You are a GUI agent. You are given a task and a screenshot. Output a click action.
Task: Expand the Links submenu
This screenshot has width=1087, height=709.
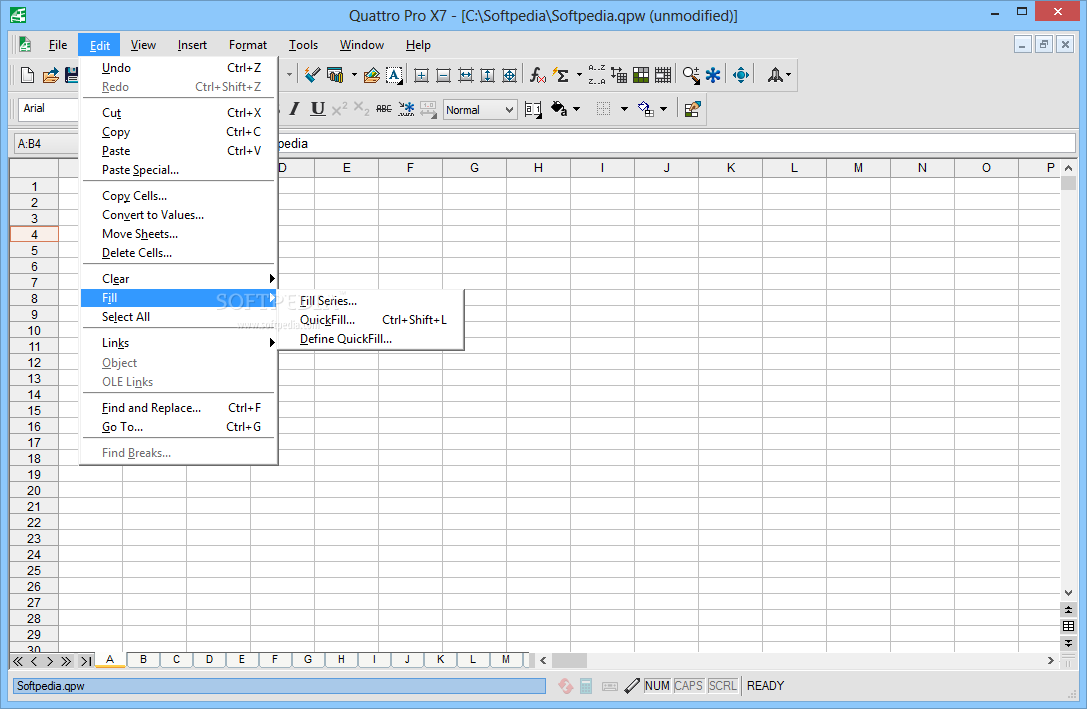tap(179, 343)
